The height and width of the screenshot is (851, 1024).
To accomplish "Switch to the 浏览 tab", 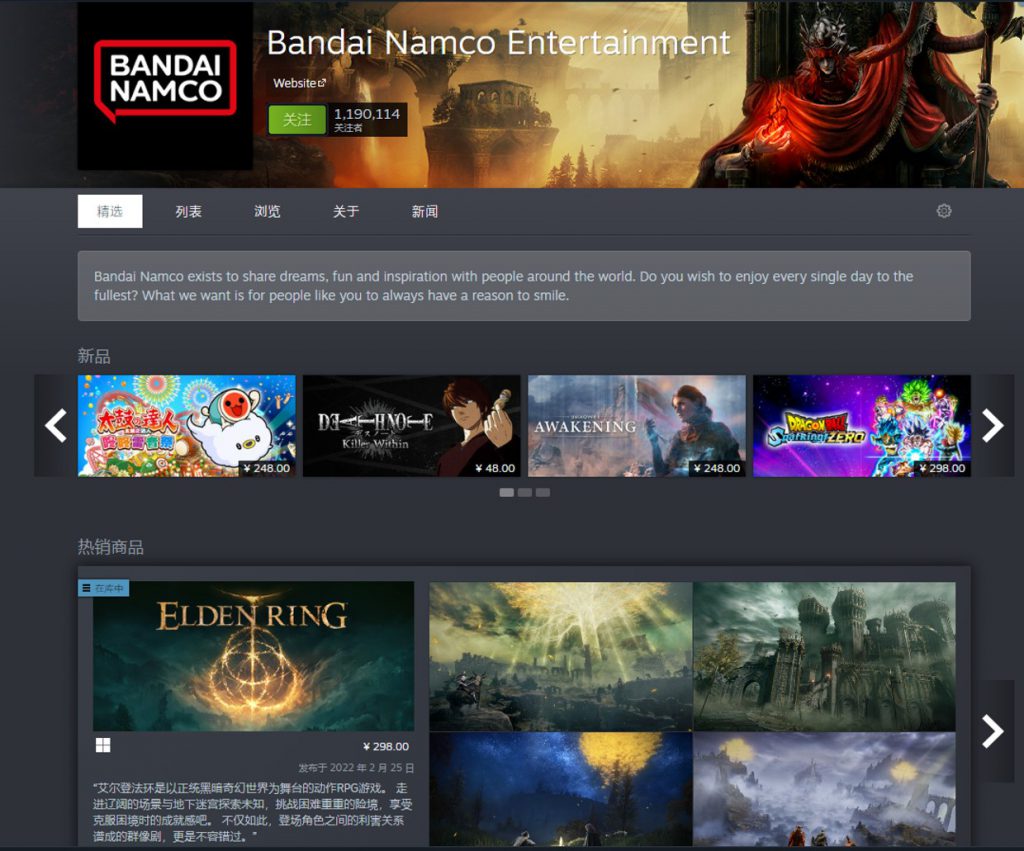I will pyautogui.click(x=267, y=212).
